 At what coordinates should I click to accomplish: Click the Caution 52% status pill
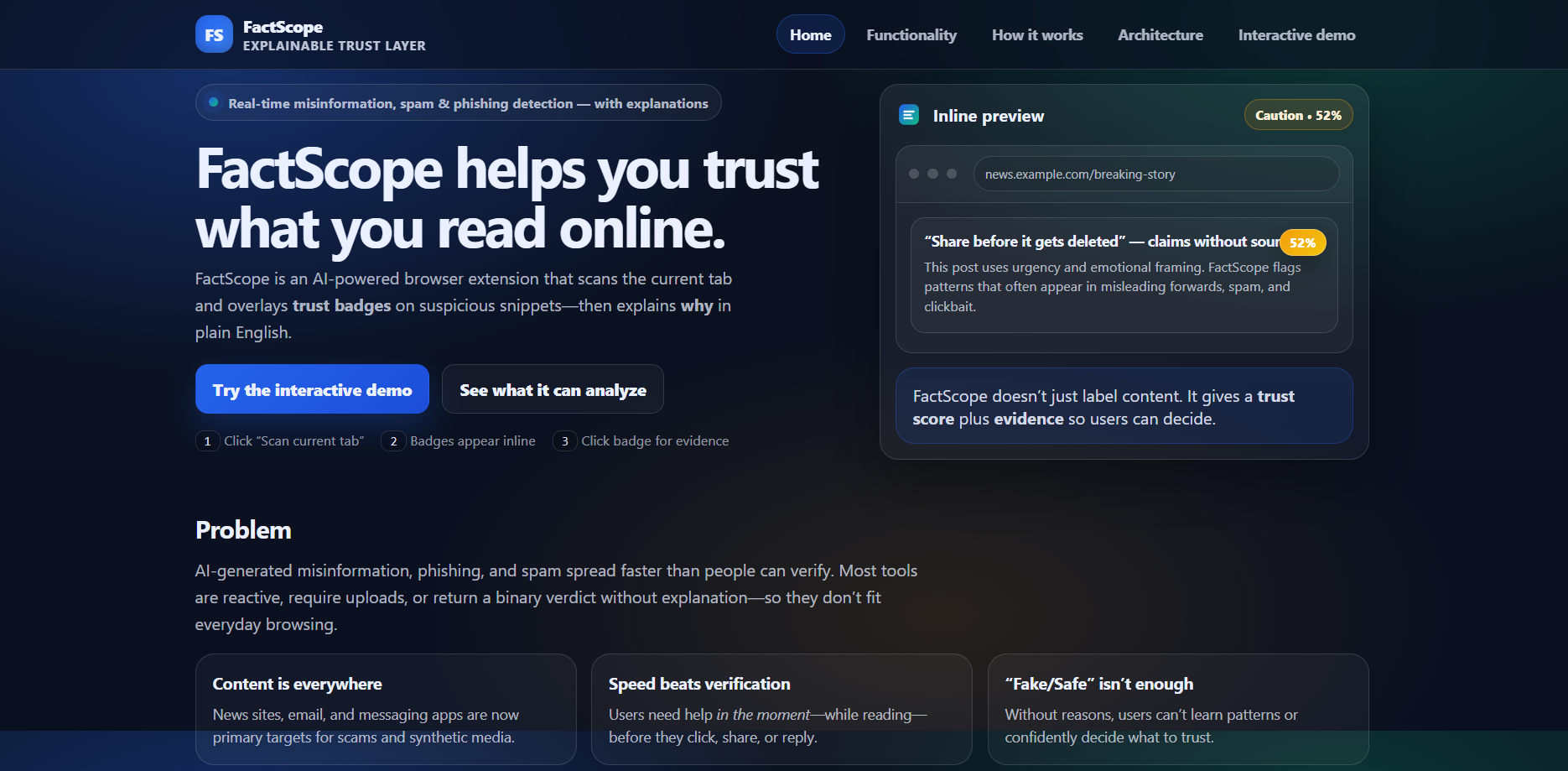pos(1298,115)
